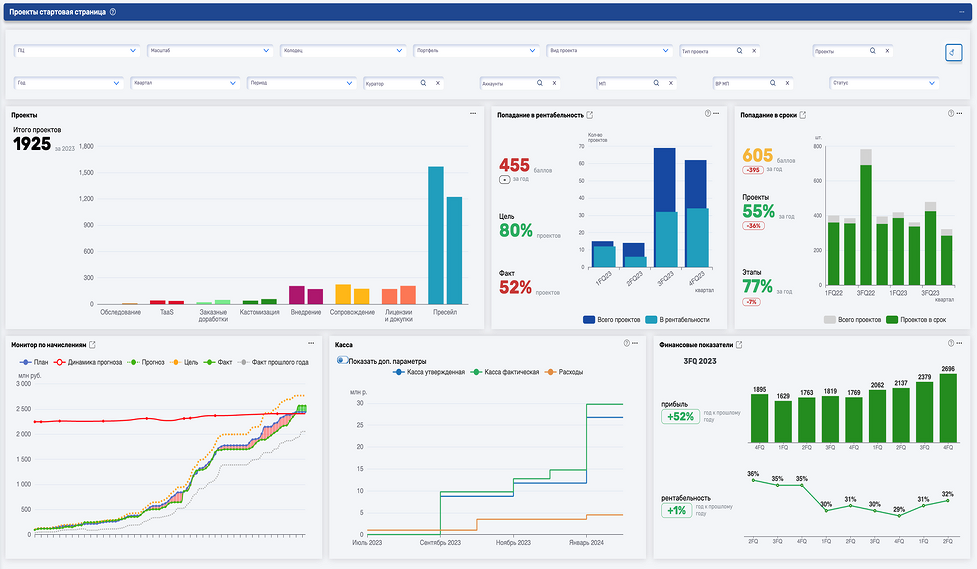This screenshot has height=569, width=977.
Task: Clear the Куратор filter with X
Action: [437, 82]
